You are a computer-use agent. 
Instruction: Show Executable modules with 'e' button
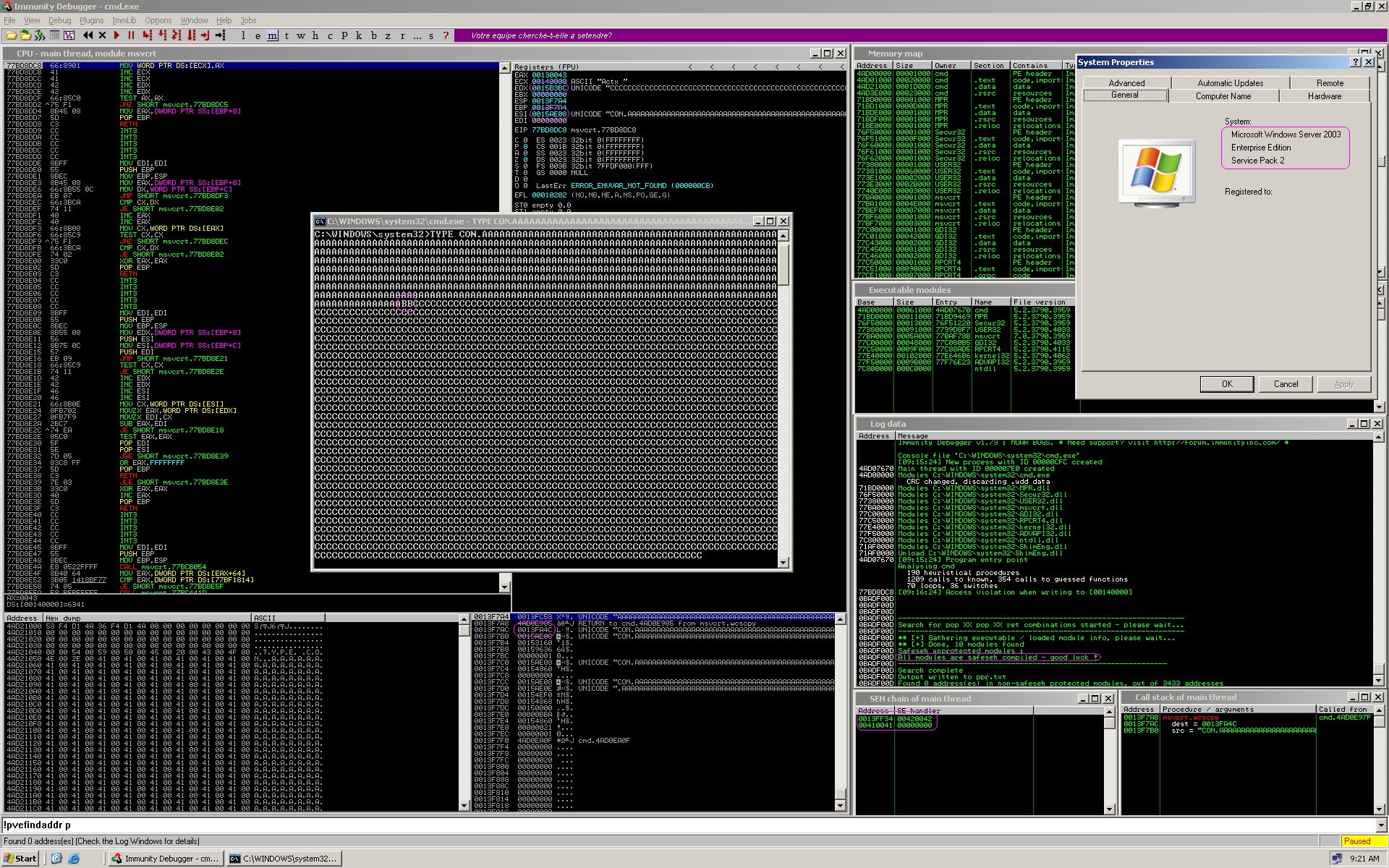click(x=258, y=35)
